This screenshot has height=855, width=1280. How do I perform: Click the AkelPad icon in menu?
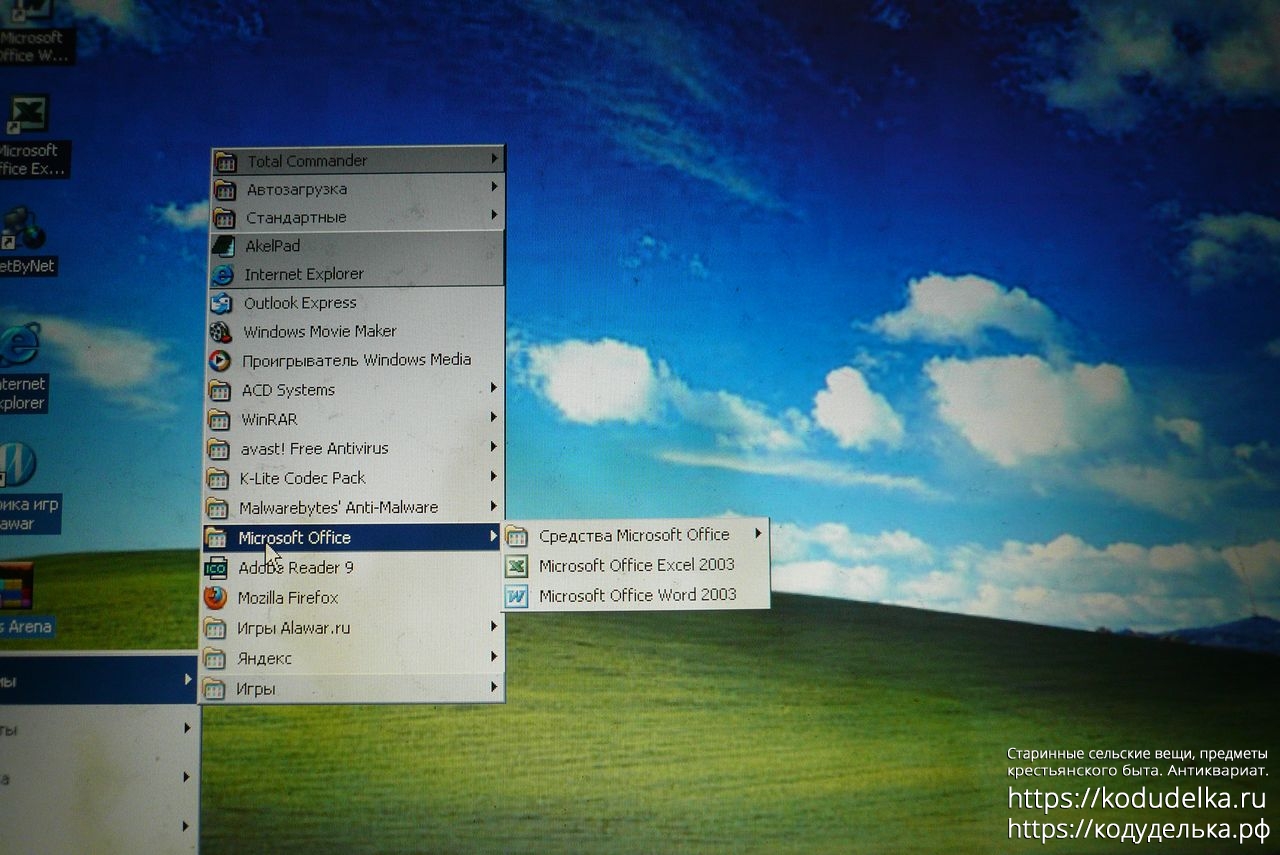coord(224,246)
